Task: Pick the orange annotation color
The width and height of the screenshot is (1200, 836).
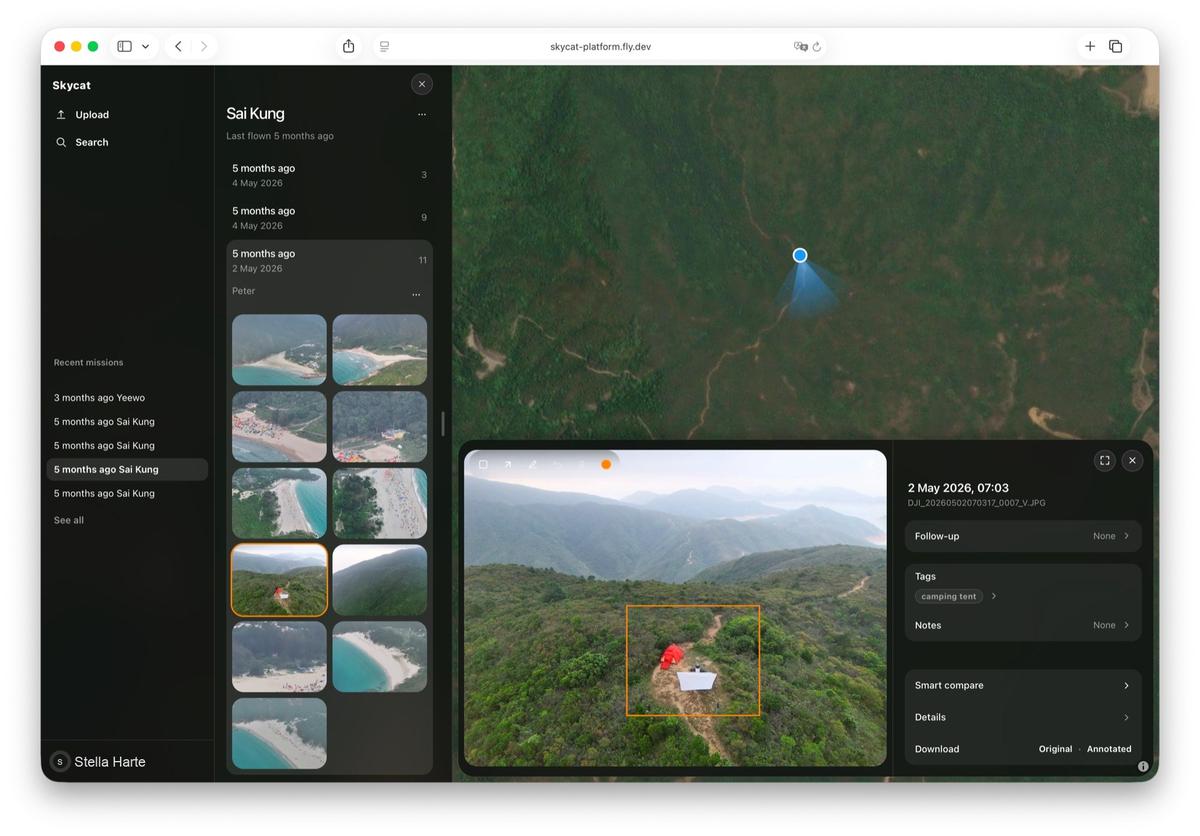Action: tap(606, 464)
